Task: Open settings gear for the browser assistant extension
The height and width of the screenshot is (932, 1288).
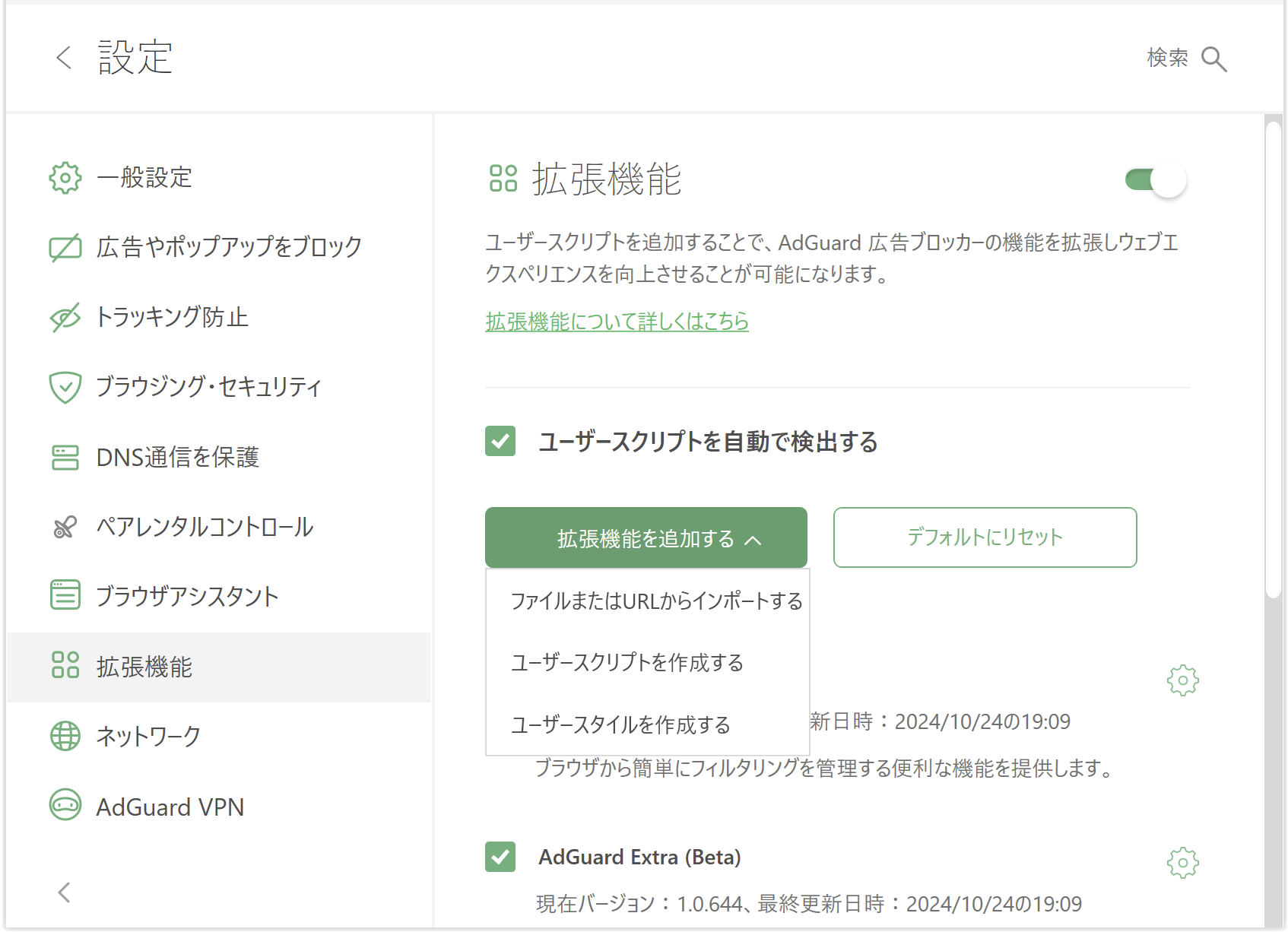Action: point(1183,680)
